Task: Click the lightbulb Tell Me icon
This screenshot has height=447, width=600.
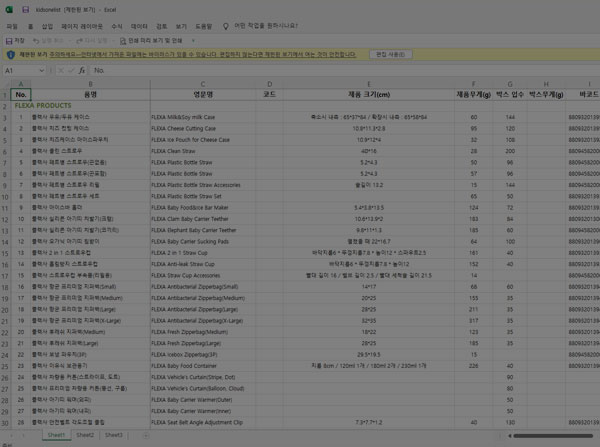Action: click(x=226, y=26)
